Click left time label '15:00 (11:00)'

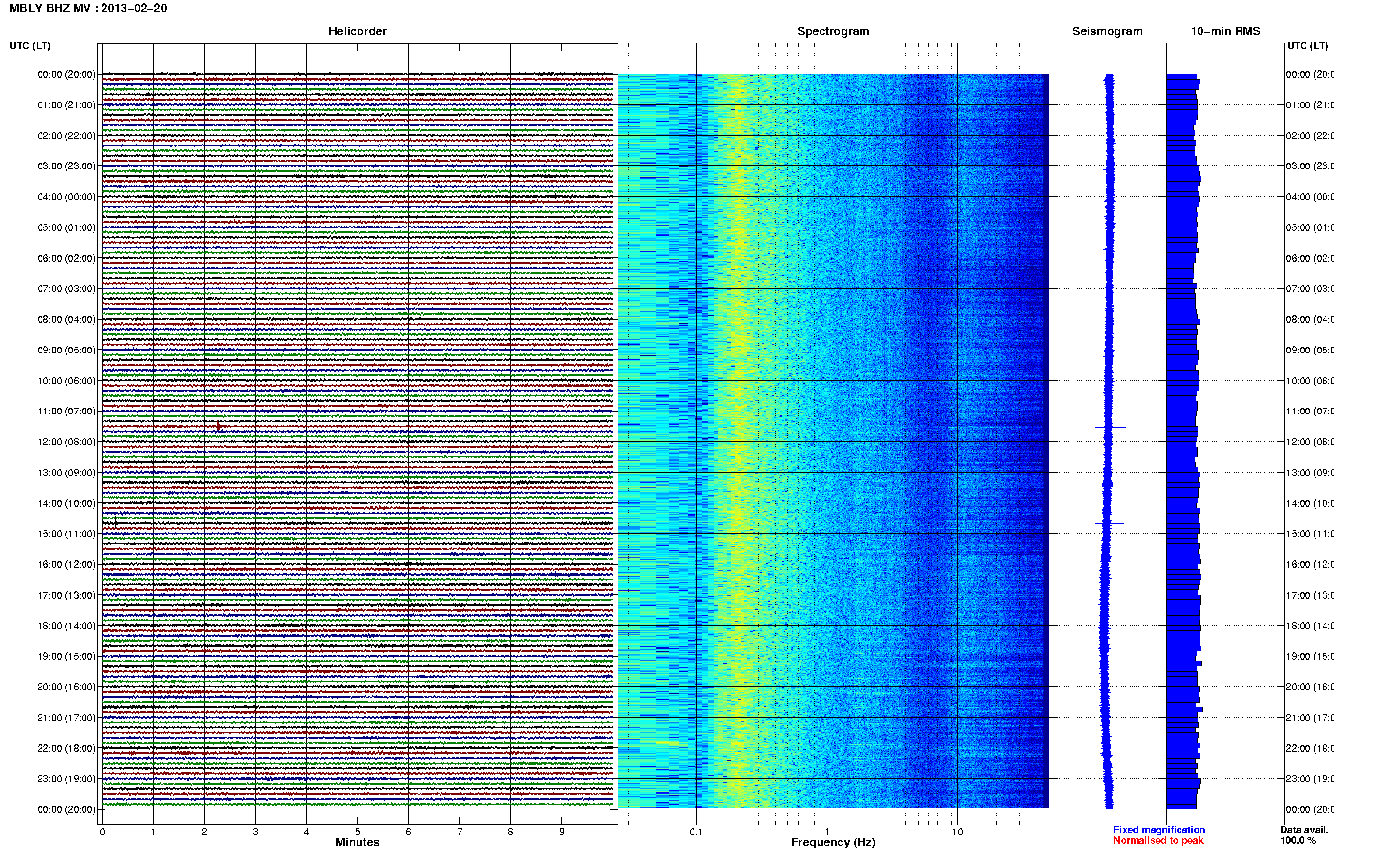(66, 533)
